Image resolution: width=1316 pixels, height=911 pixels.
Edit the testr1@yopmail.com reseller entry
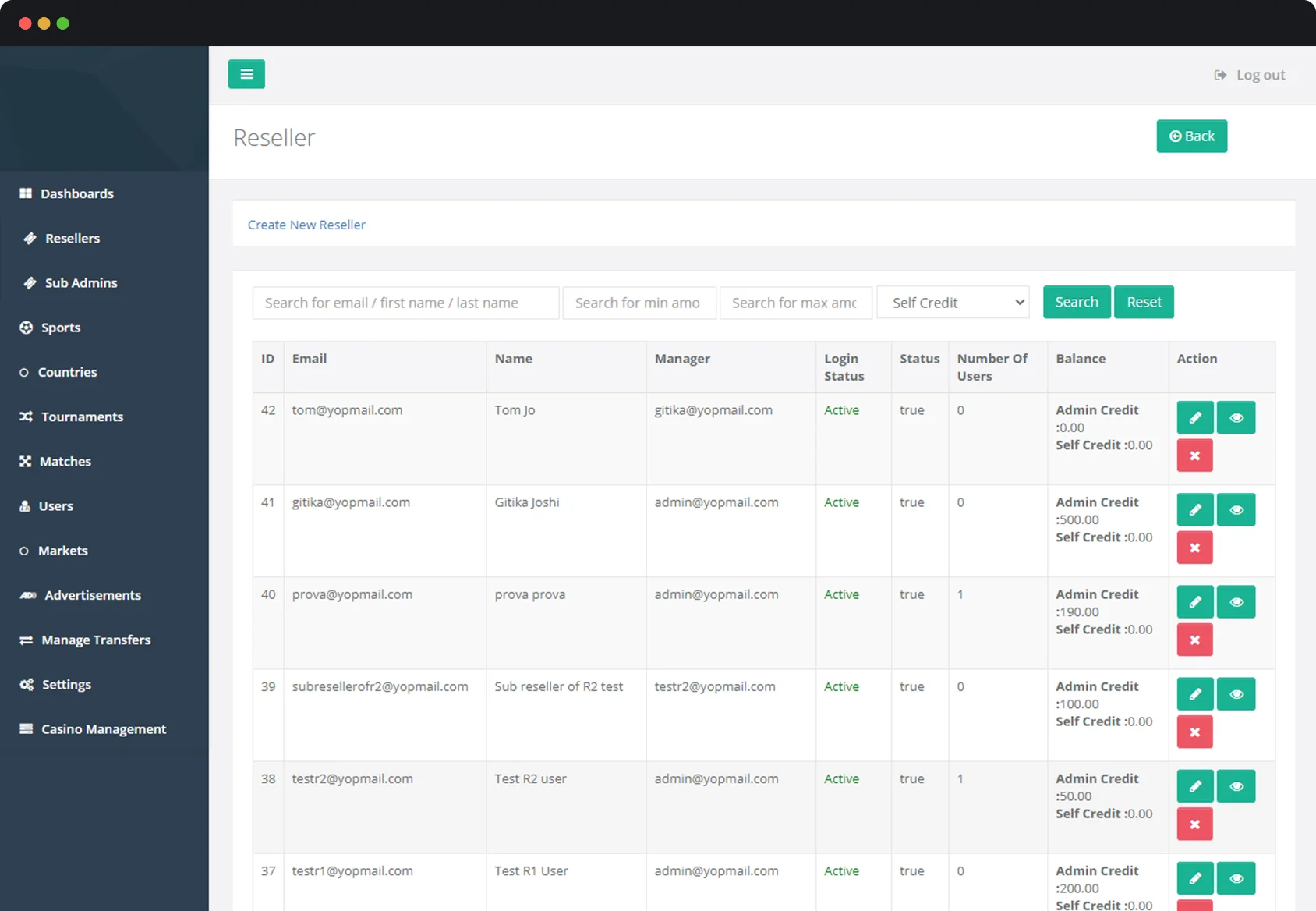click(1194, 878)
